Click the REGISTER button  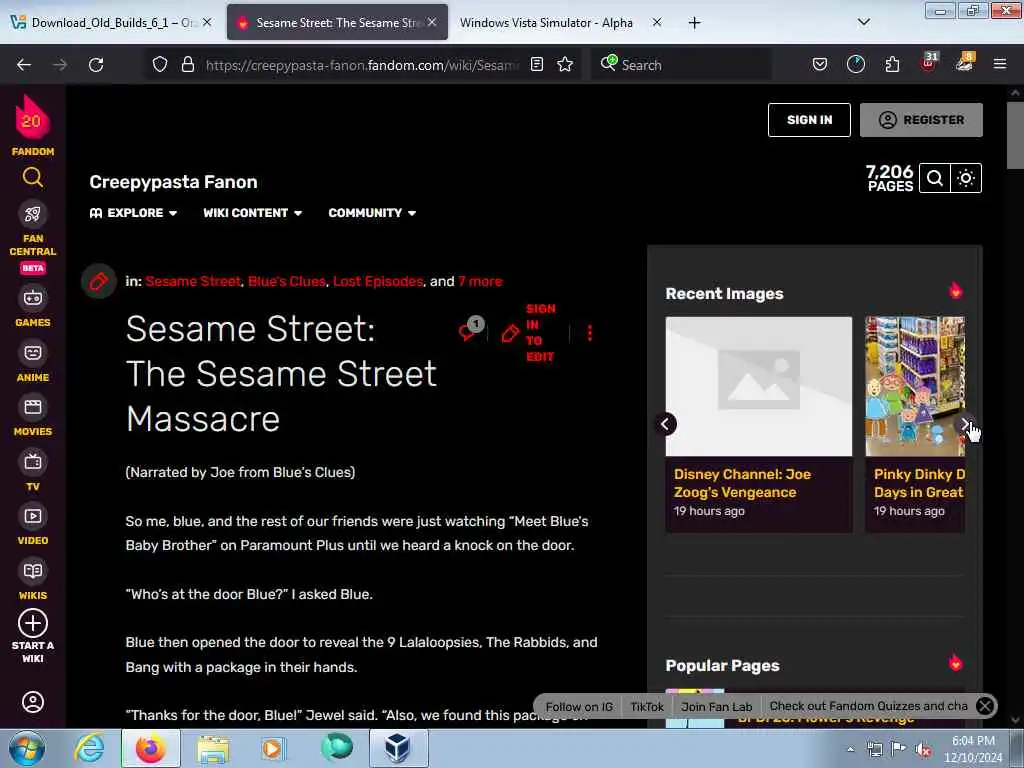tap(921, 120)
